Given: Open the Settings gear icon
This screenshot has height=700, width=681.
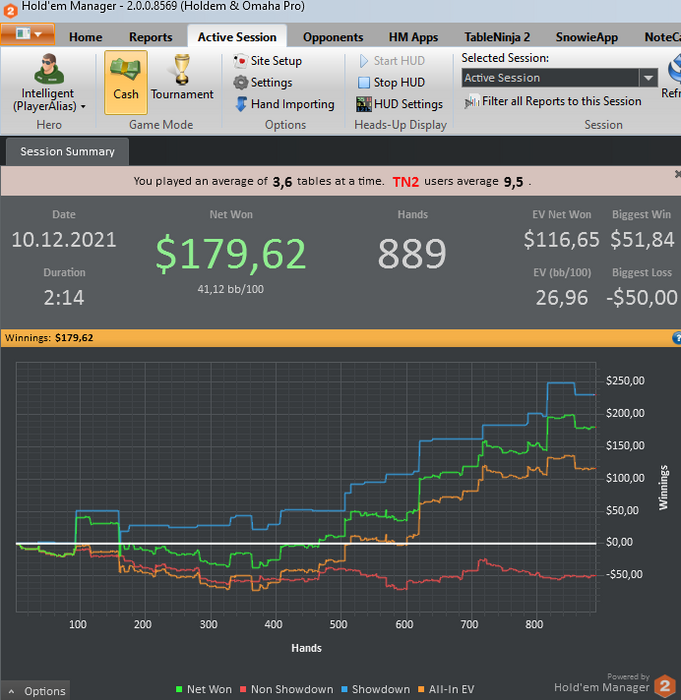Looking at the screenshot, I should pos(241,83).
